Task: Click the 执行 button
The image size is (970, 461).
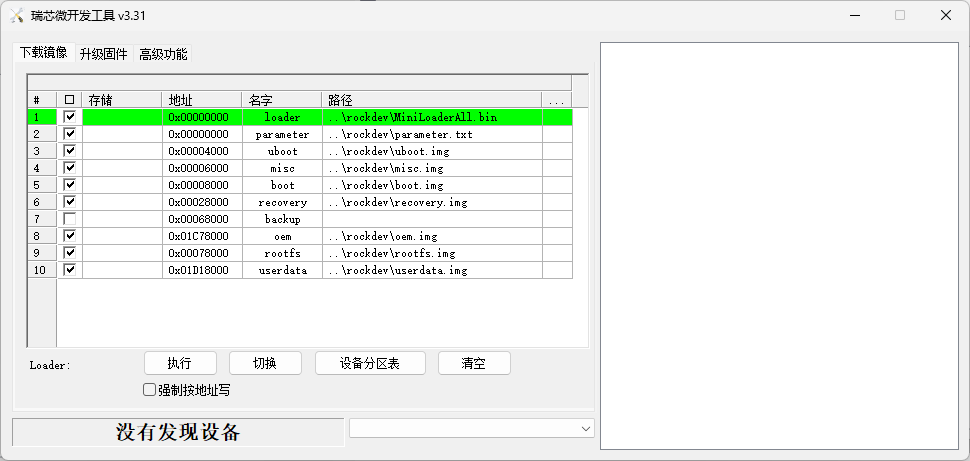Action: pyautogui.click(x=180, y=363)
